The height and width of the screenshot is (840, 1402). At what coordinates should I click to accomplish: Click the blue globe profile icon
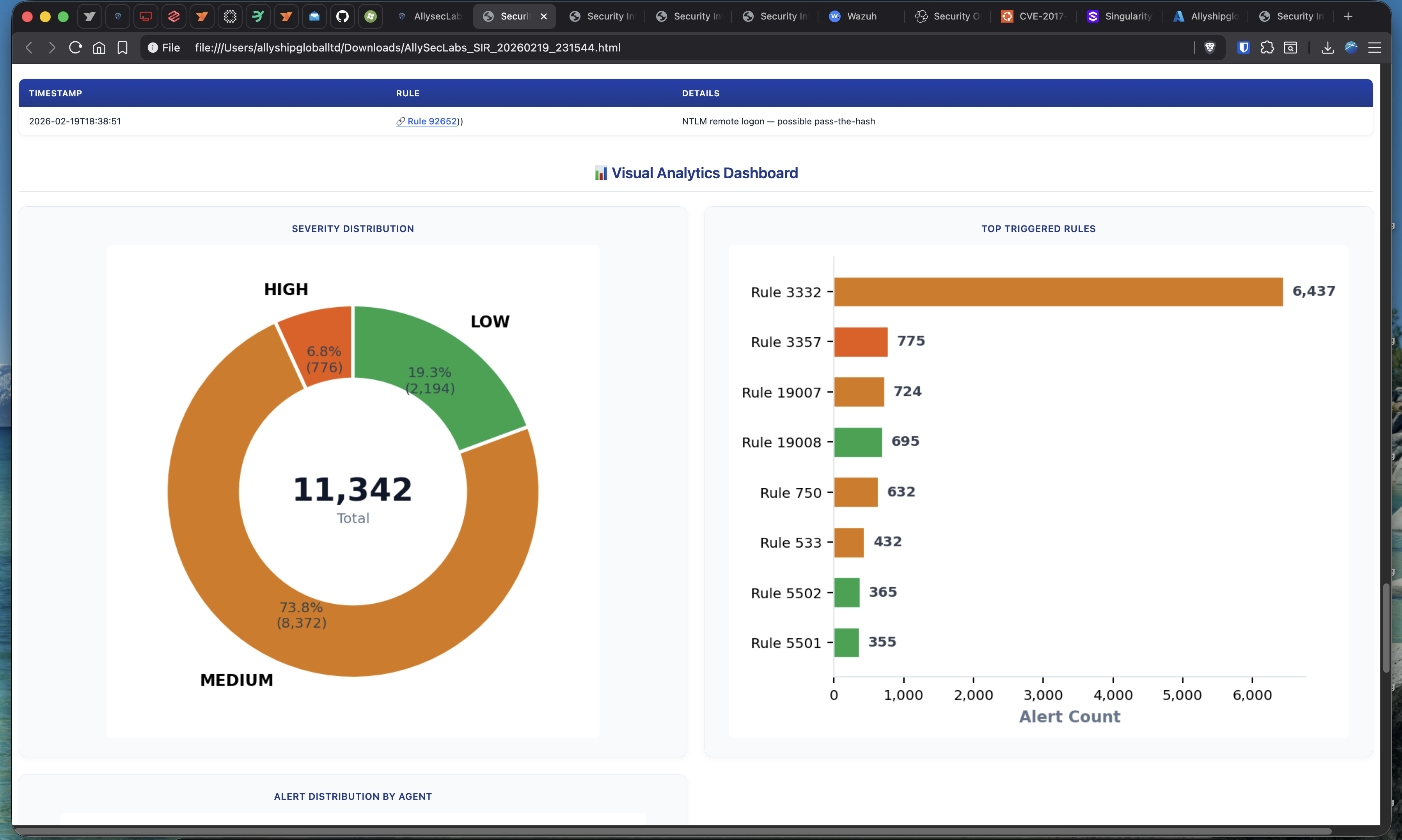(x=1351, y=48)
